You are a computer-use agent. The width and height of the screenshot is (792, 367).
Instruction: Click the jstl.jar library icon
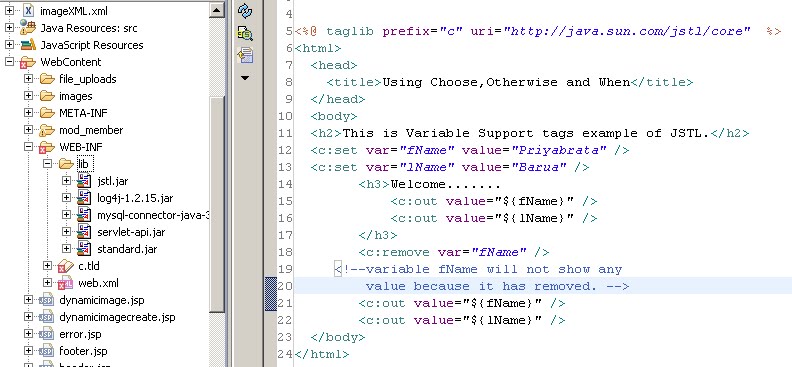pyautogui.click(x=84, y=181)
